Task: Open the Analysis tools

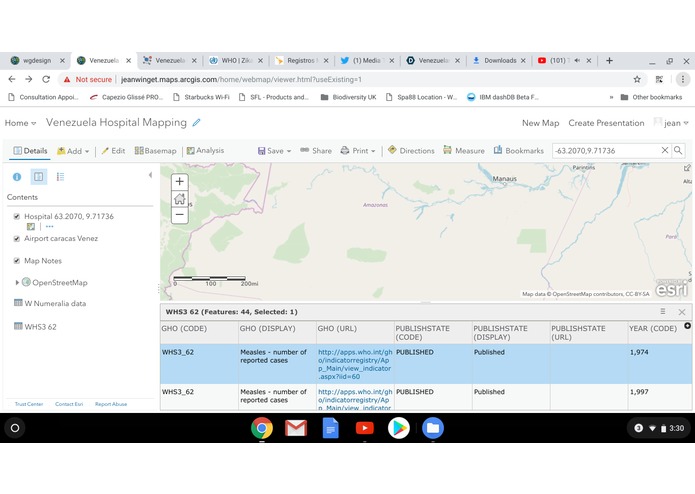Action: click(x=205, y=151)
